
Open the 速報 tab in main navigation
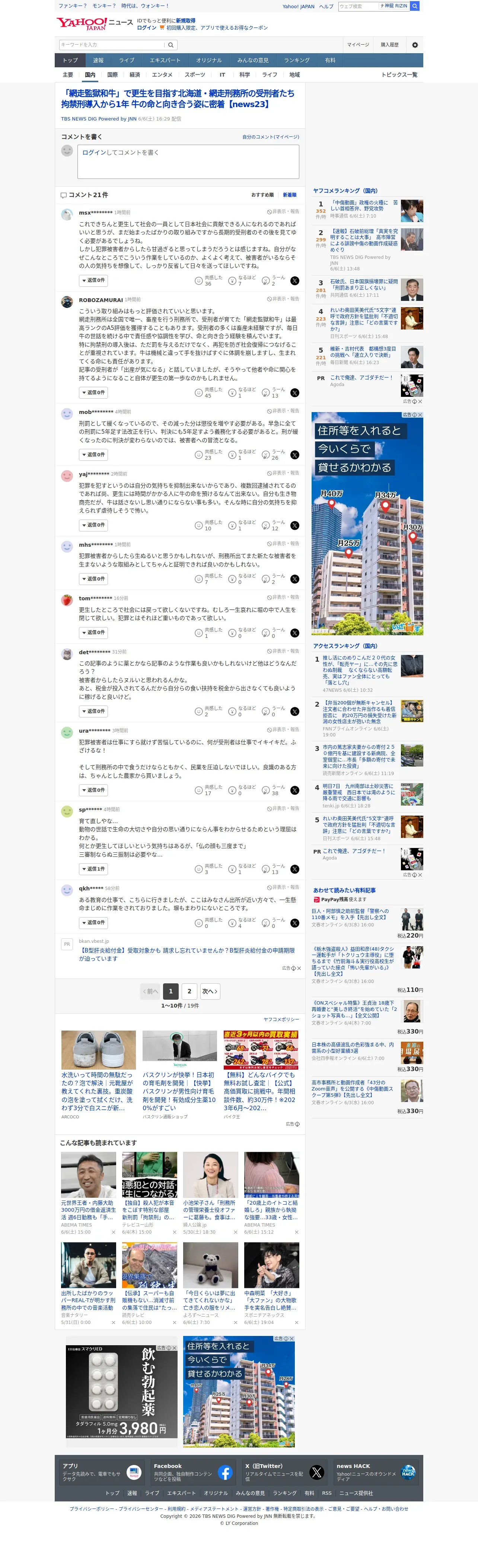pos(98,60)
